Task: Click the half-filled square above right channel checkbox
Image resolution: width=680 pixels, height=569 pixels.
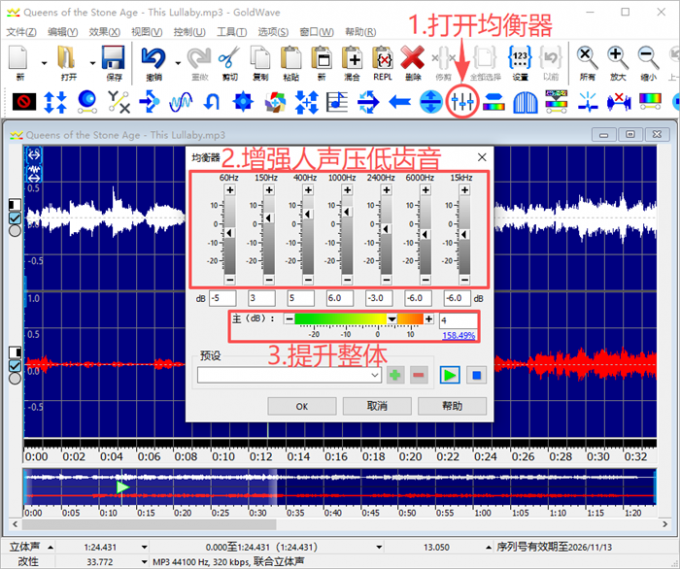Action: pos(15,352)
